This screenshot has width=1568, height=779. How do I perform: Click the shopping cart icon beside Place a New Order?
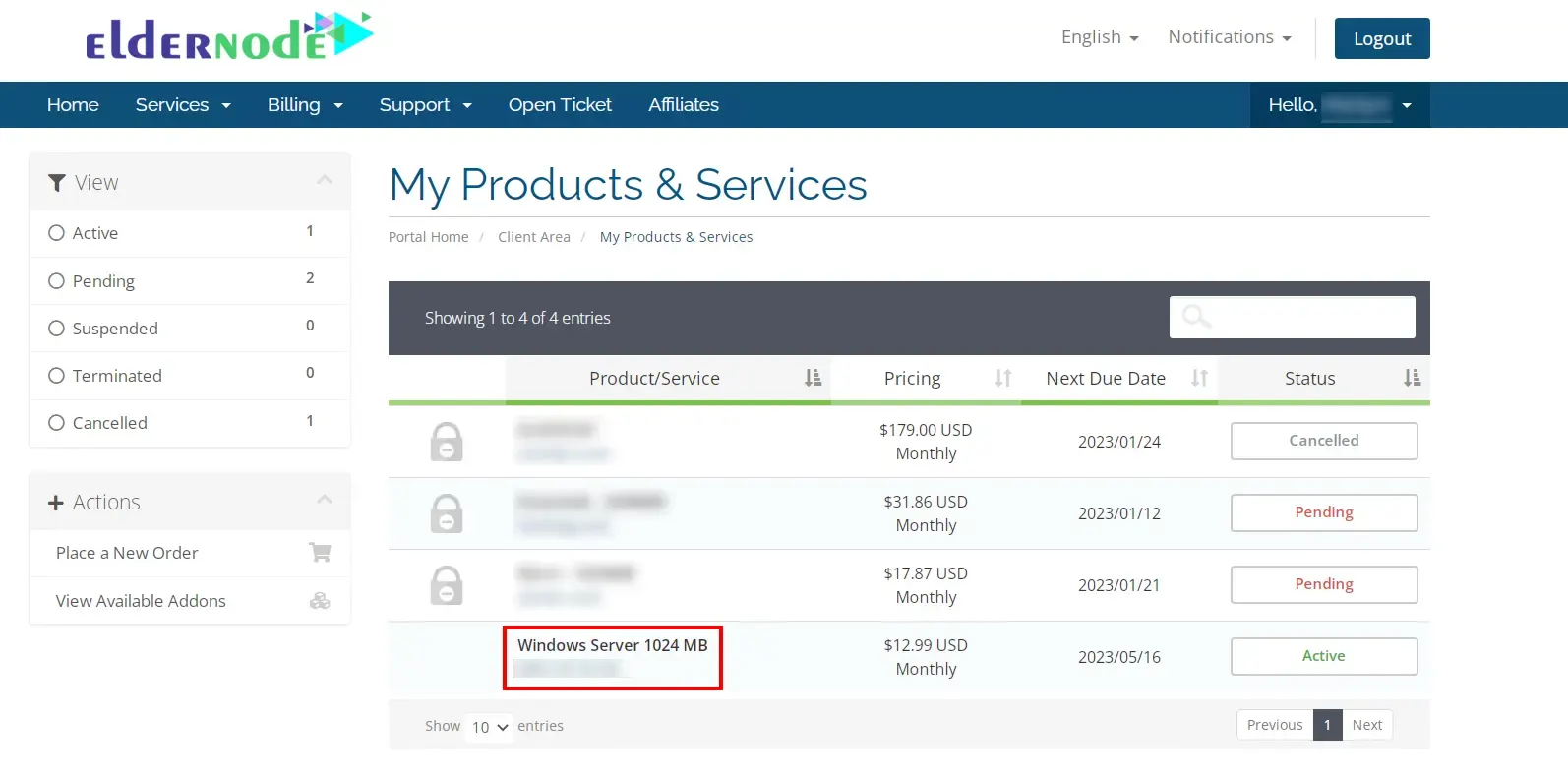pyautogui.click(x=320, y=553)
